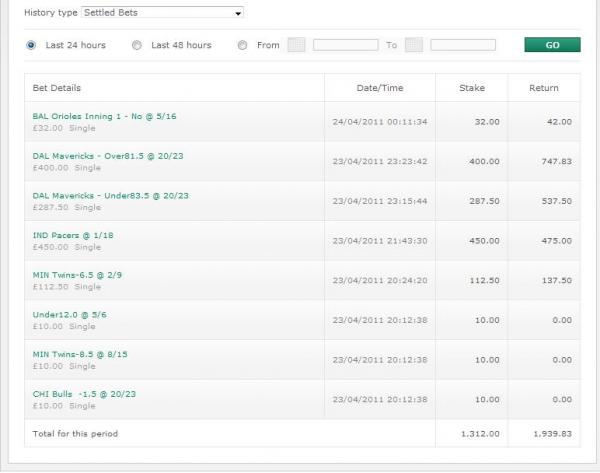
Task: Enable the From date range radio button
Action: tap(243, 45)
